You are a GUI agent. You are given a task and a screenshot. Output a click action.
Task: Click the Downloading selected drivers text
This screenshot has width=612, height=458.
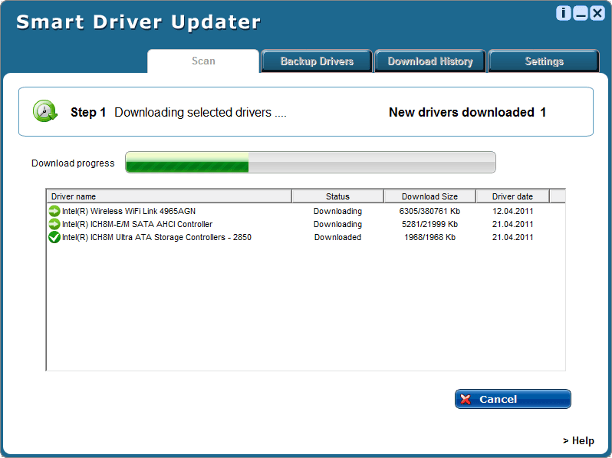pyautogui.click(x=200, y=112)
